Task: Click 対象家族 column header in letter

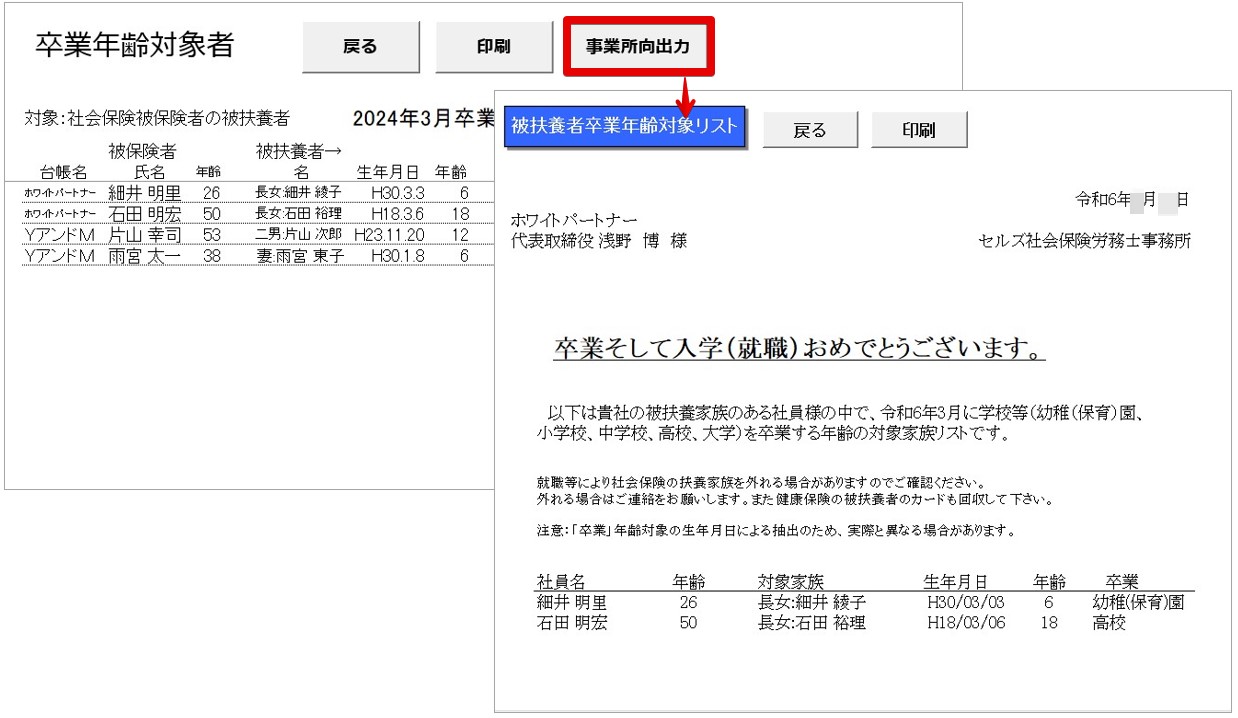Action: [x=791, y=582]
